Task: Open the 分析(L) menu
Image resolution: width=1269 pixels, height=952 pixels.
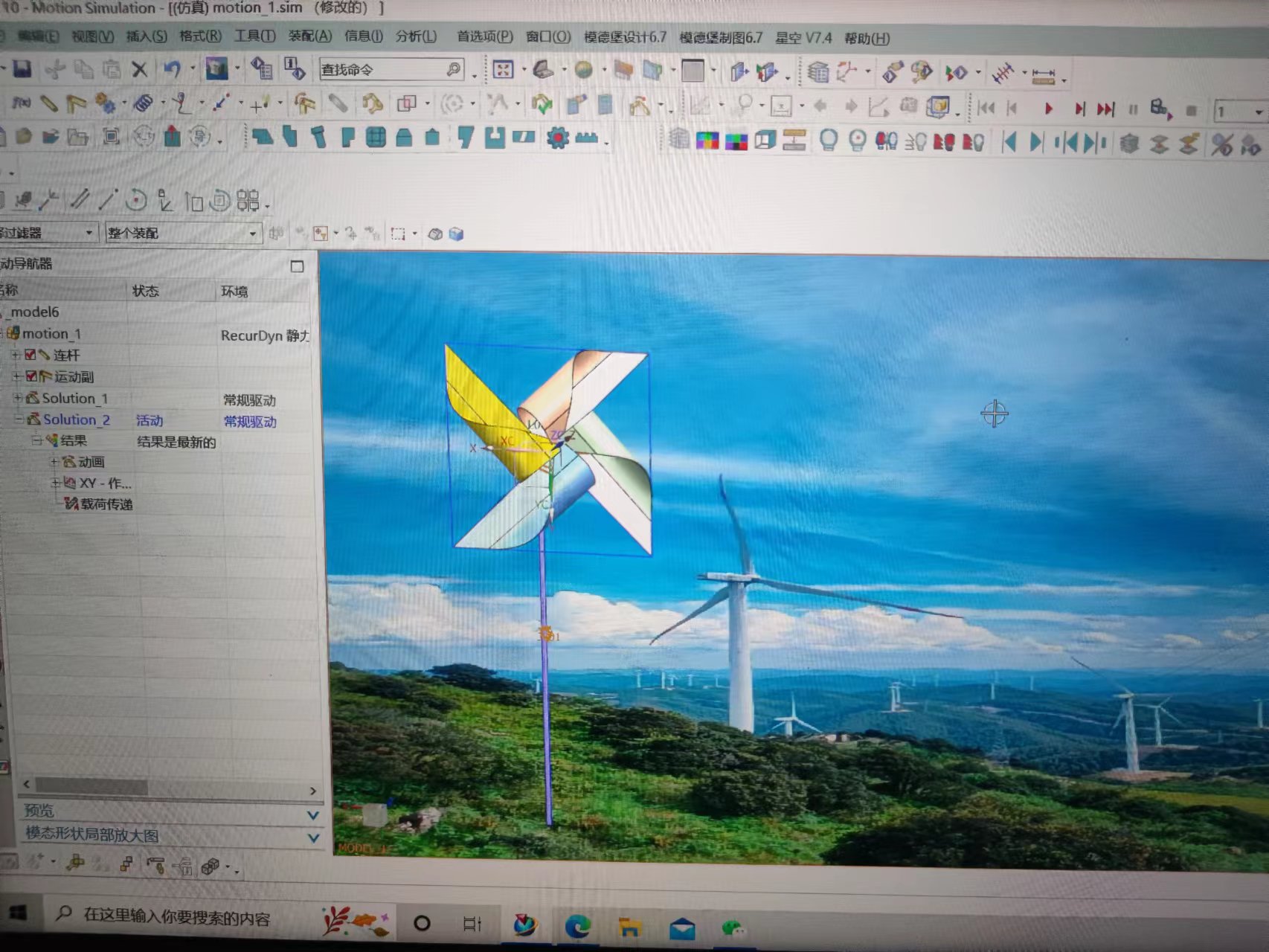Action: [416, 36]
